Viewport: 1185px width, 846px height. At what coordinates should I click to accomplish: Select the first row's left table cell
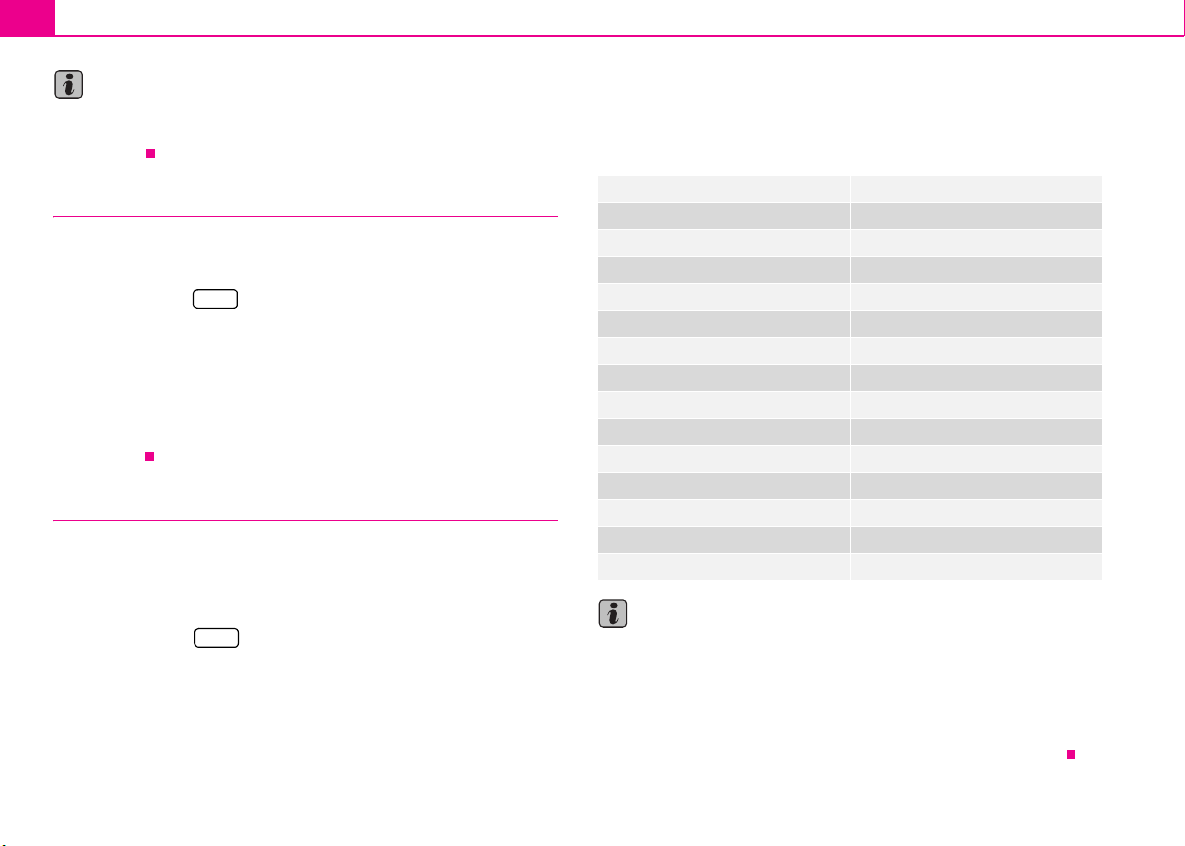pos(723,188)
